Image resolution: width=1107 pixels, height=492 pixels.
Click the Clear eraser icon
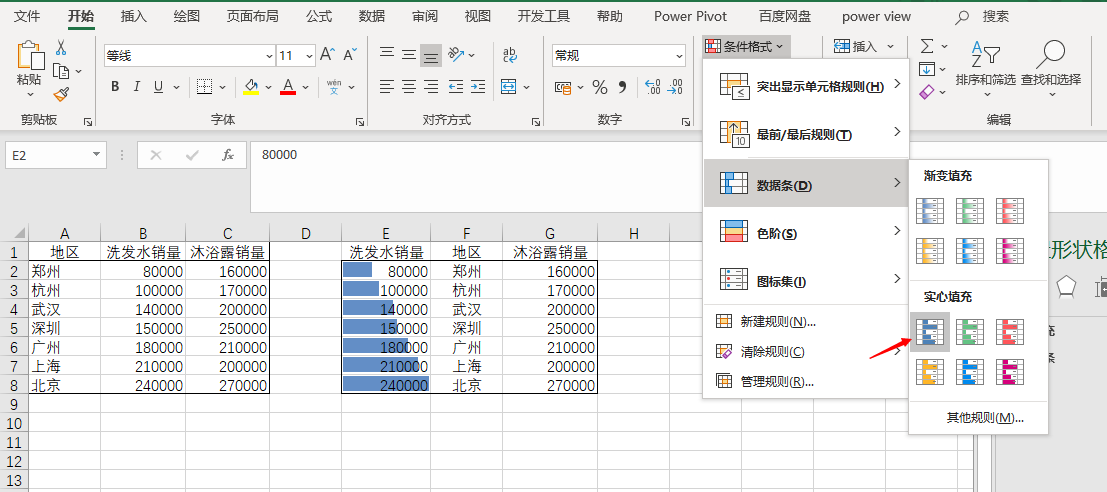click(x=927, y=92)
